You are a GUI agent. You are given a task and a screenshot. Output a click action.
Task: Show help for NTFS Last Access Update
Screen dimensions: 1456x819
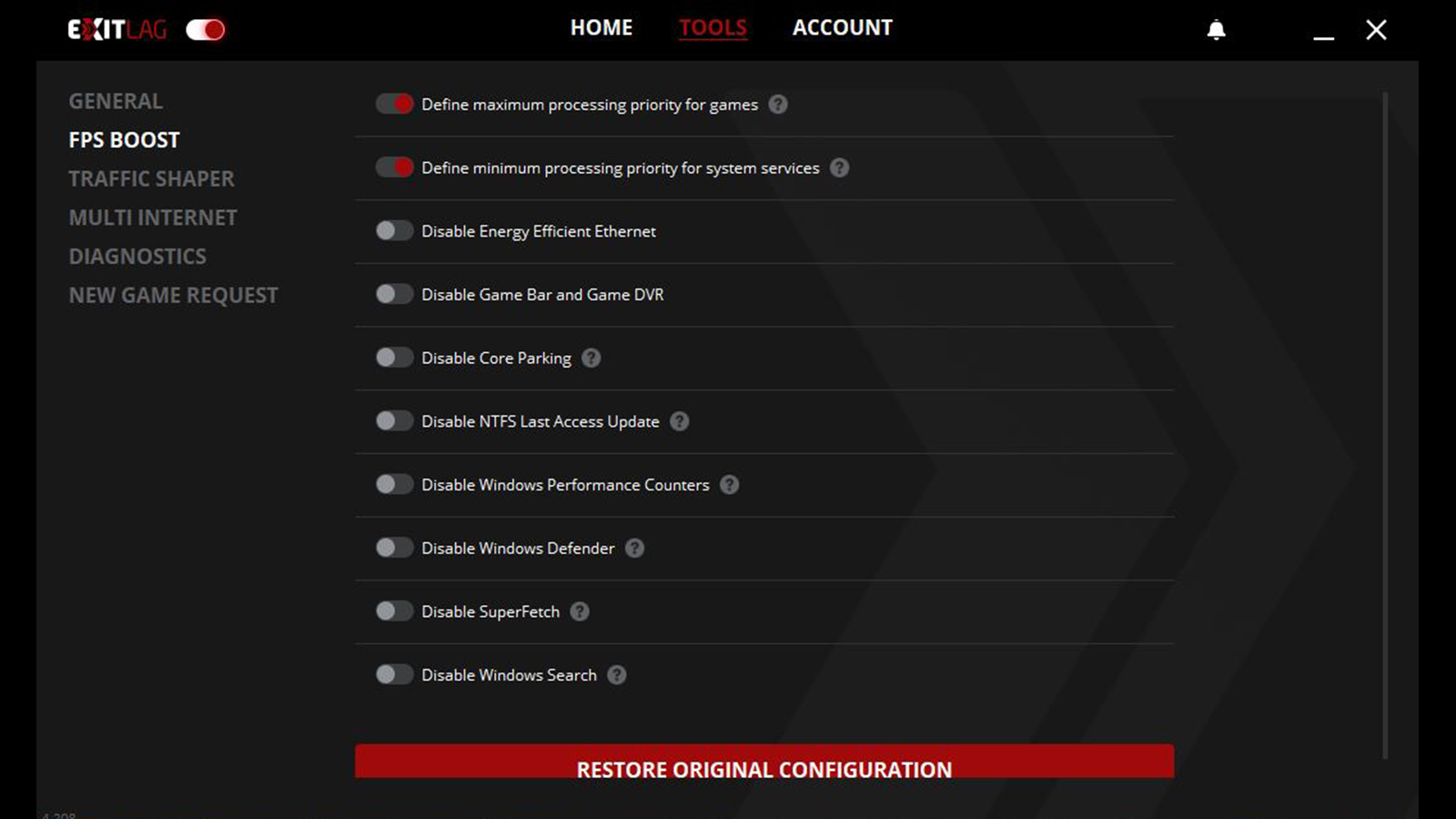coord(679,421)
